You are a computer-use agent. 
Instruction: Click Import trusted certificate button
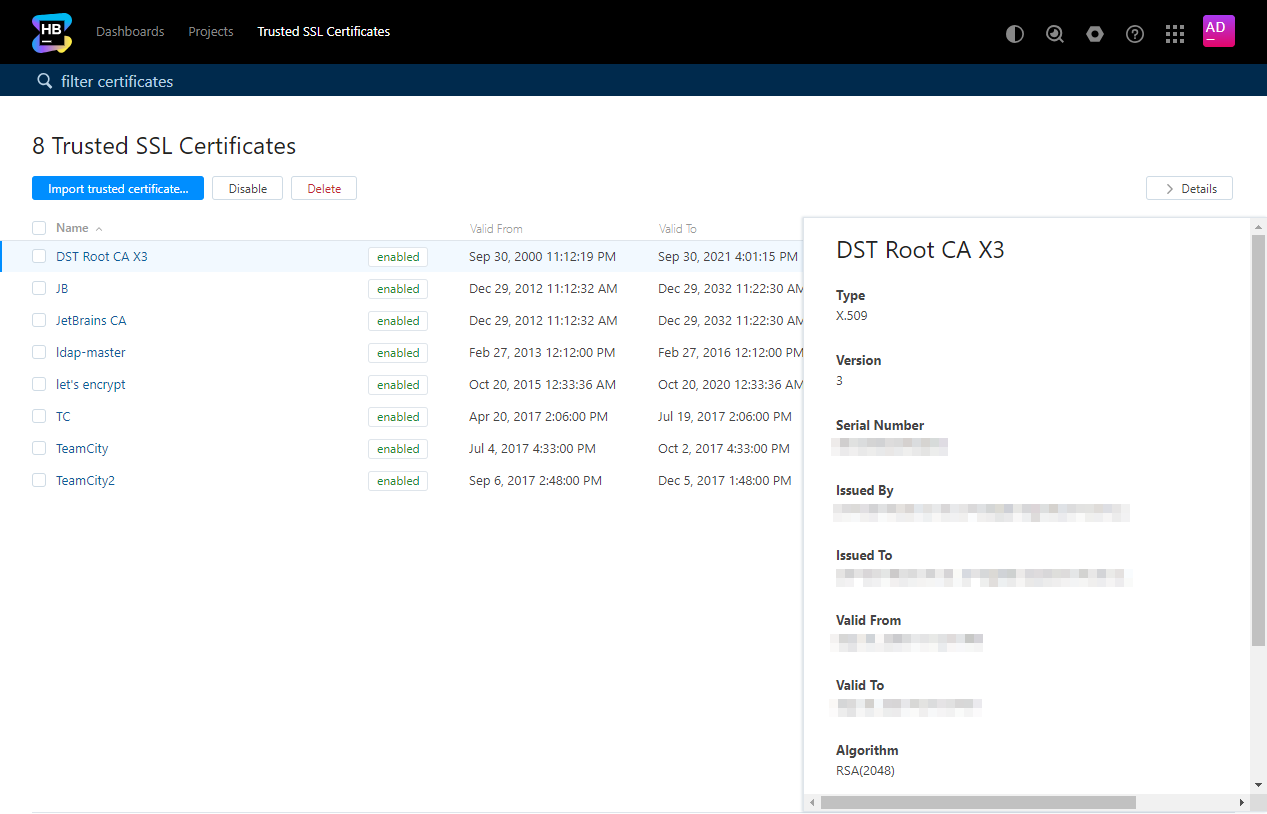[x=118, y=188]
